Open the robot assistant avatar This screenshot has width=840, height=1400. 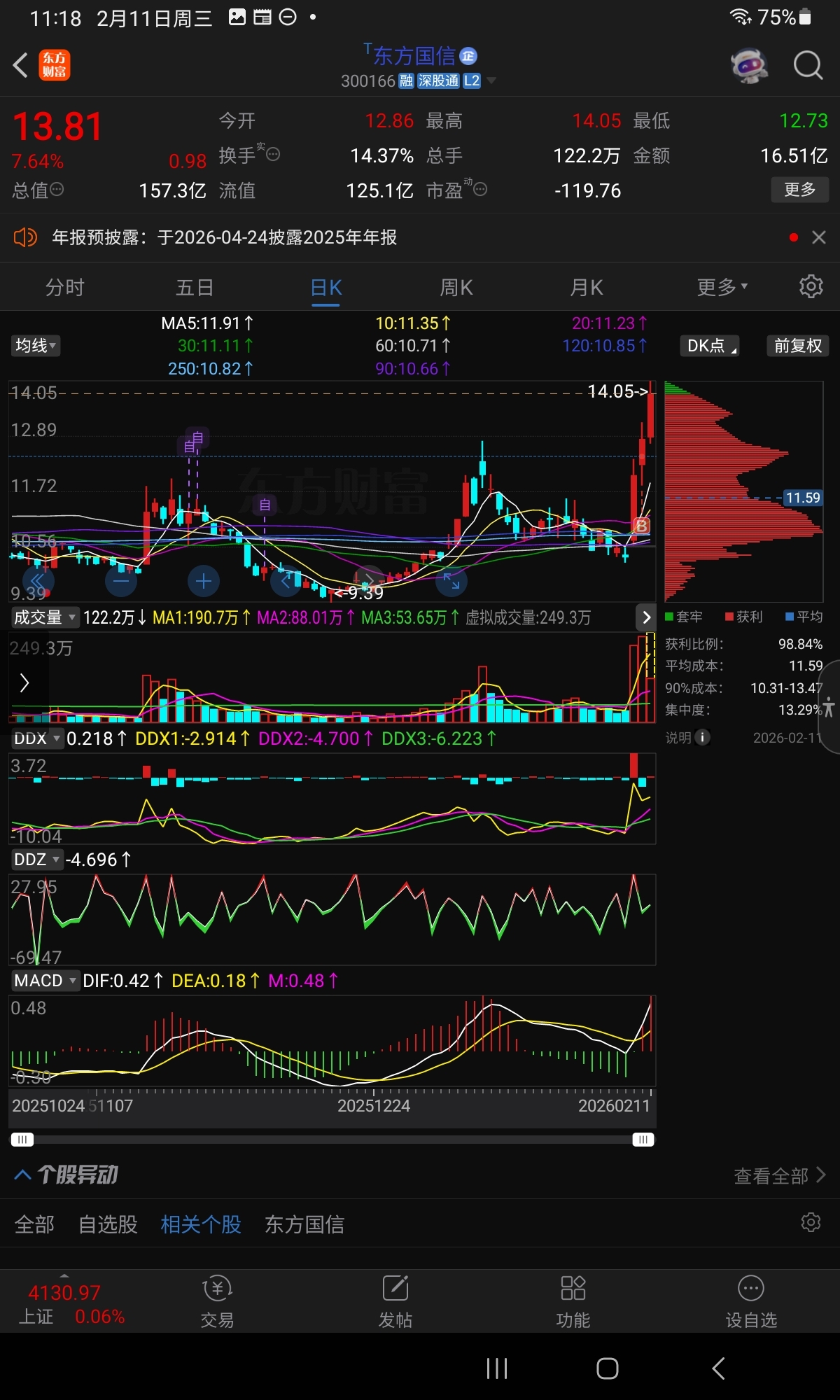pos(749,66)
